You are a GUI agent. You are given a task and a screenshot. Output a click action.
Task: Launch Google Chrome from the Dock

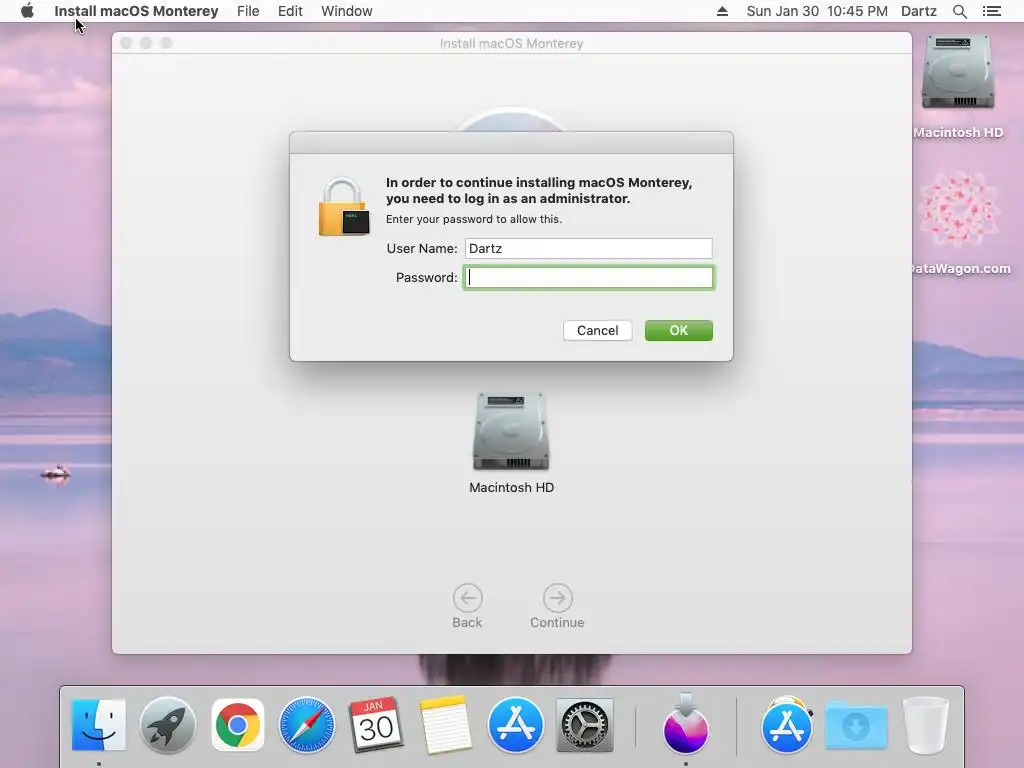pos(238,725)
